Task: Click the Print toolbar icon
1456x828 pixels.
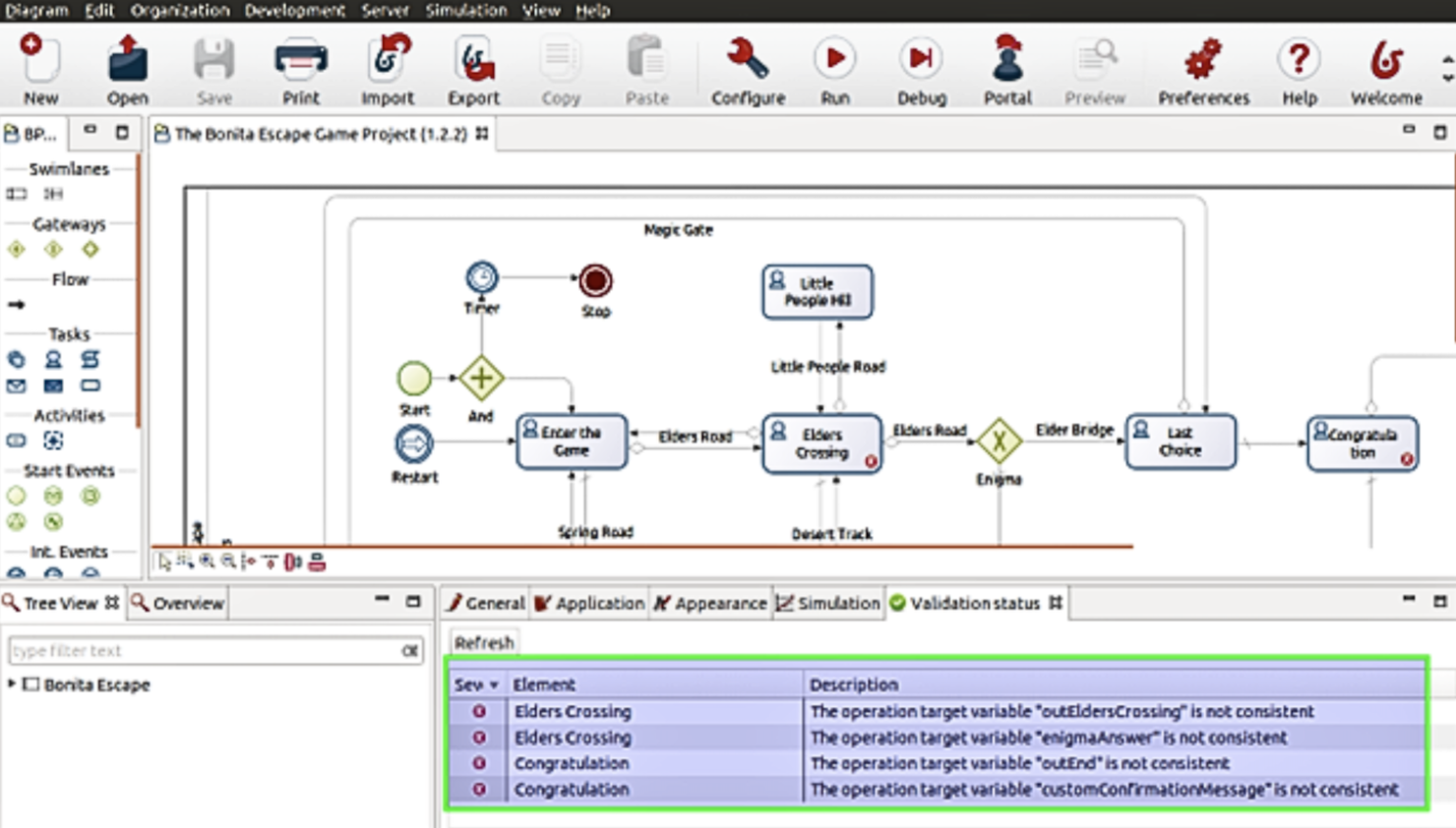Action: [x=300, y=60]
